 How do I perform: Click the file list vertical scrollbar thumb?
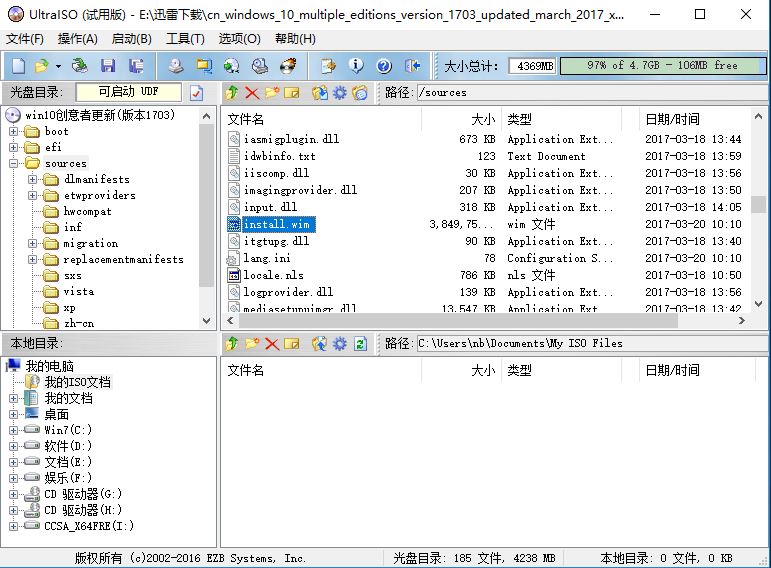(x=759, y=204)
